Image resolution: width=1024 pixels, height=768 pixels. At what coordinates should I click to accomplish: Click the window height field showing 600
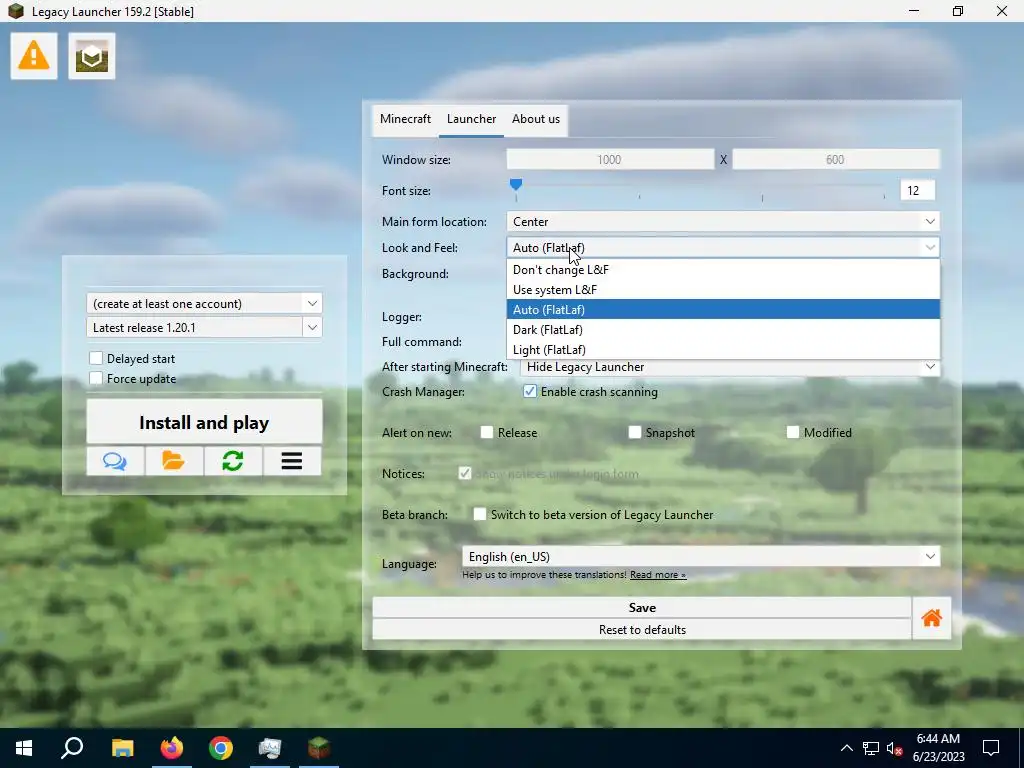click(x=835, y=159)
